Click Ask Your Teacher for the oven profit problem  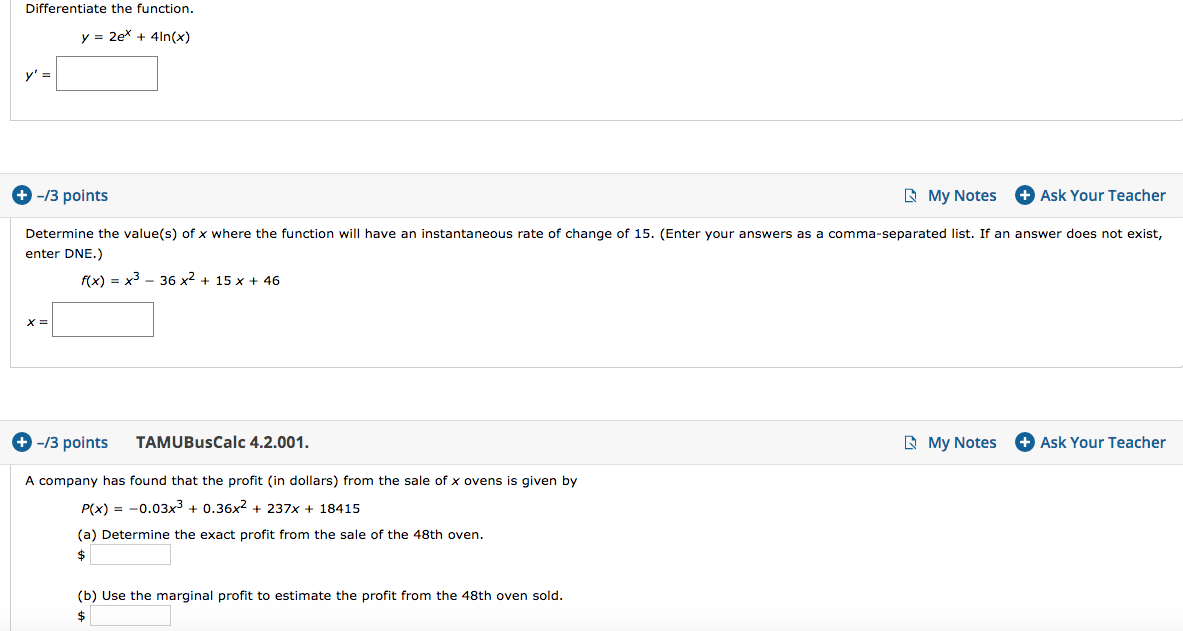coord(1101,442)
